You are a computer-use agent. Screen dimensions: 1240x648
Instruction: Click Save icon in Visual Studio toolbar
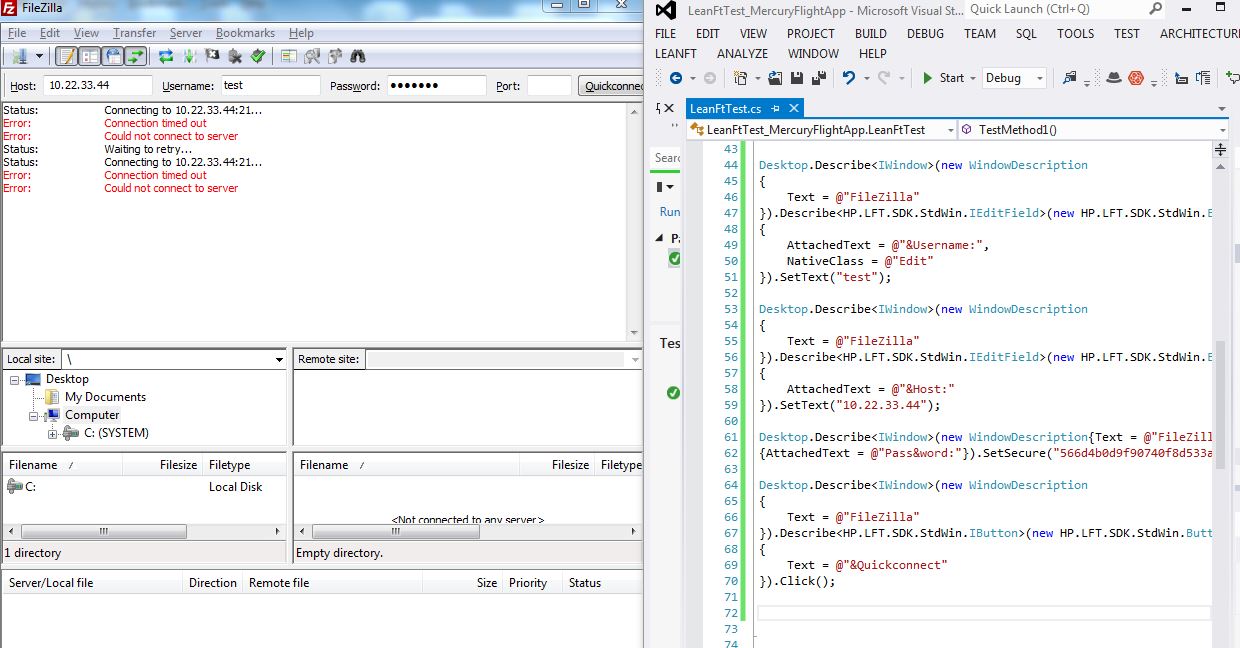pyautogui.click(x=797, y=78)
